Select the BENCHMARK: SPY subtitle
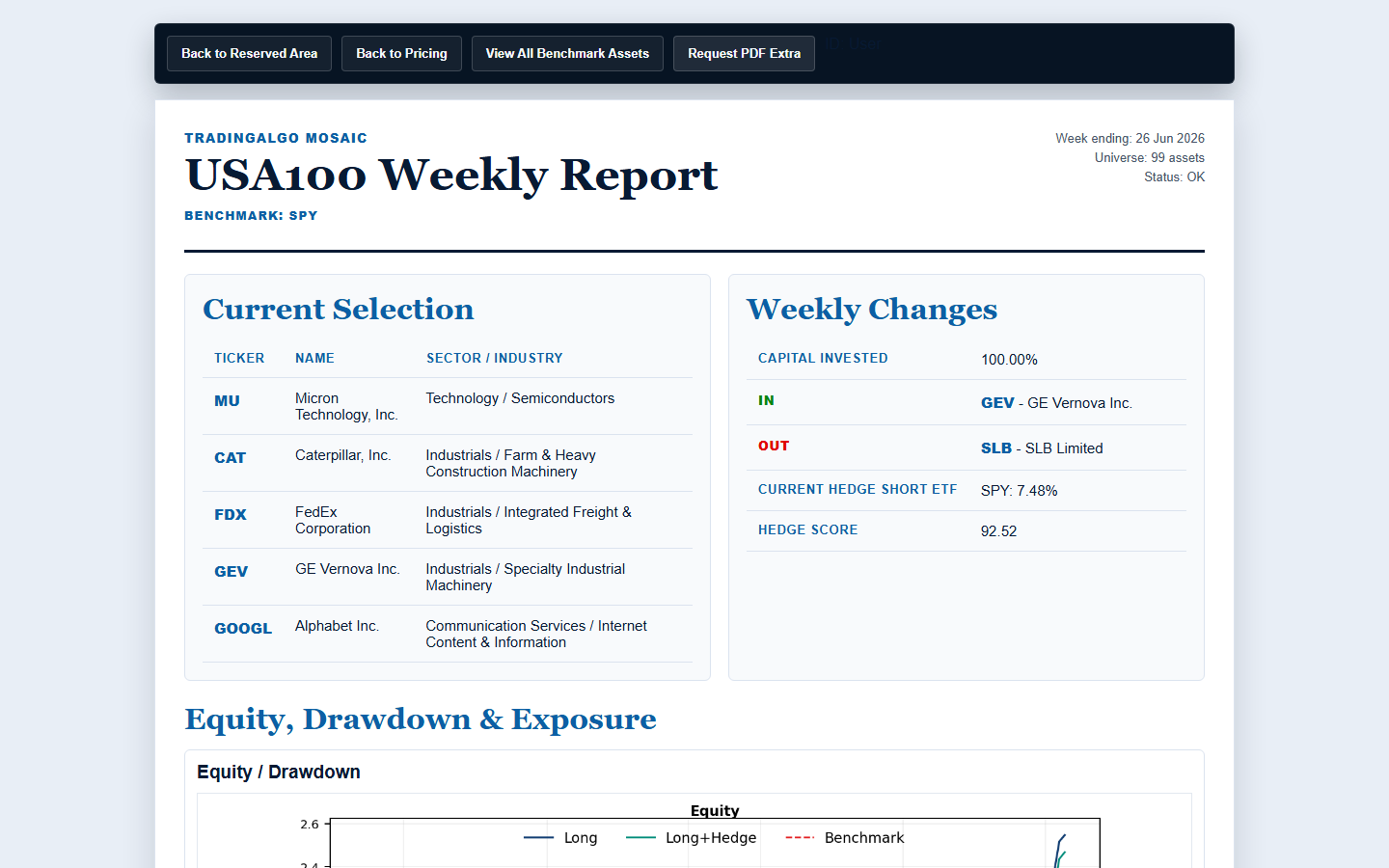The height and width of the screenshot is (868, 1389). (251, 215)
